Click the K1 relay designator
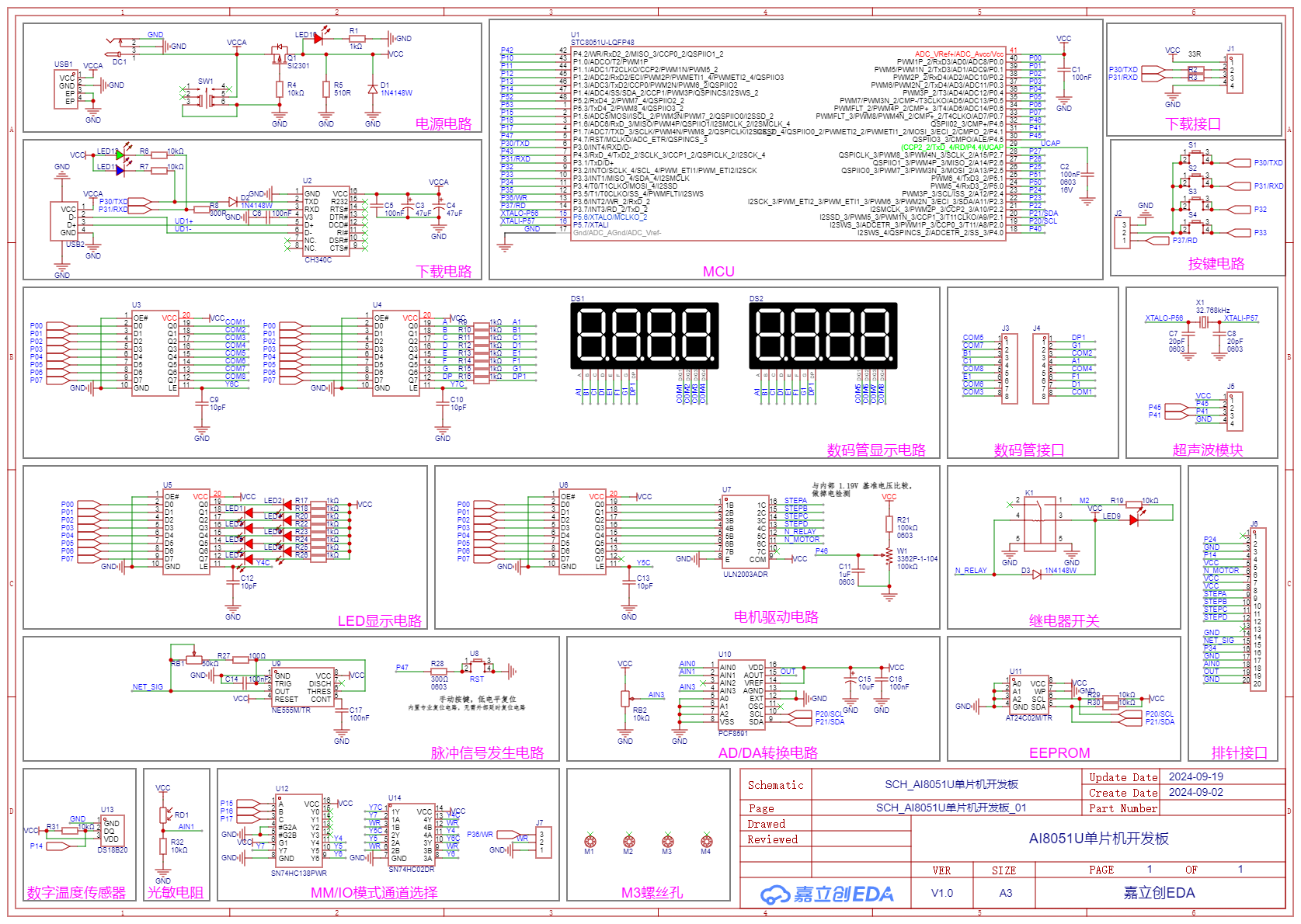This screenshot has height=924, width=1301. (x=1029, y=493)
